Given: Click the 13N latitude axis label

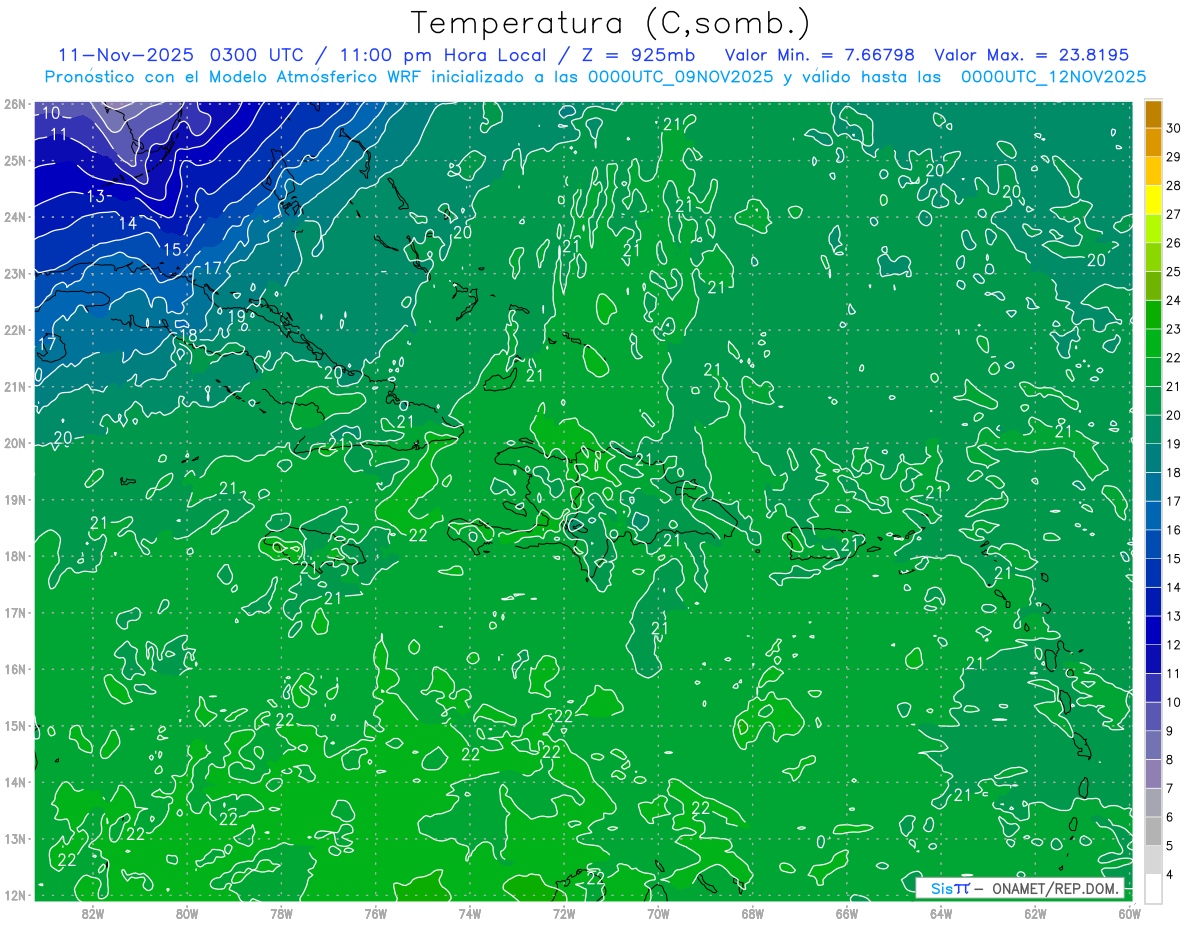Looking at the screenshot, I should click(14, 839).
